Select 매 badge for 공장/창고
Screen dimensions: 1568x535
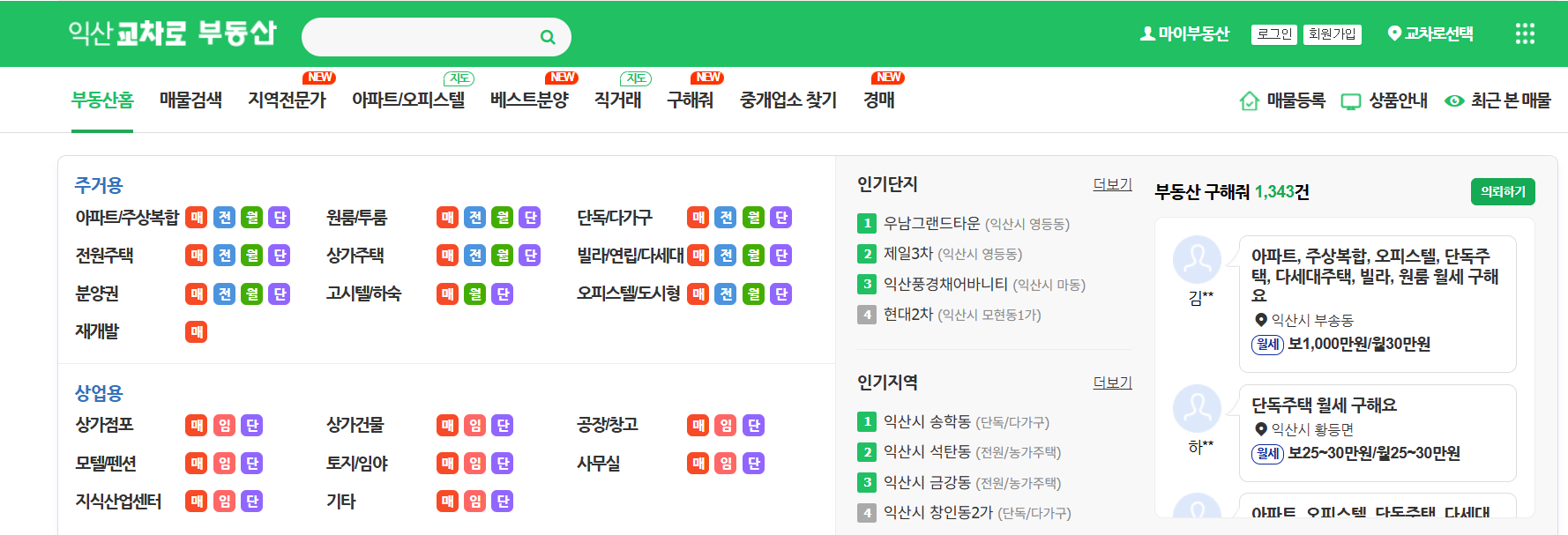(x=698, y=426)
